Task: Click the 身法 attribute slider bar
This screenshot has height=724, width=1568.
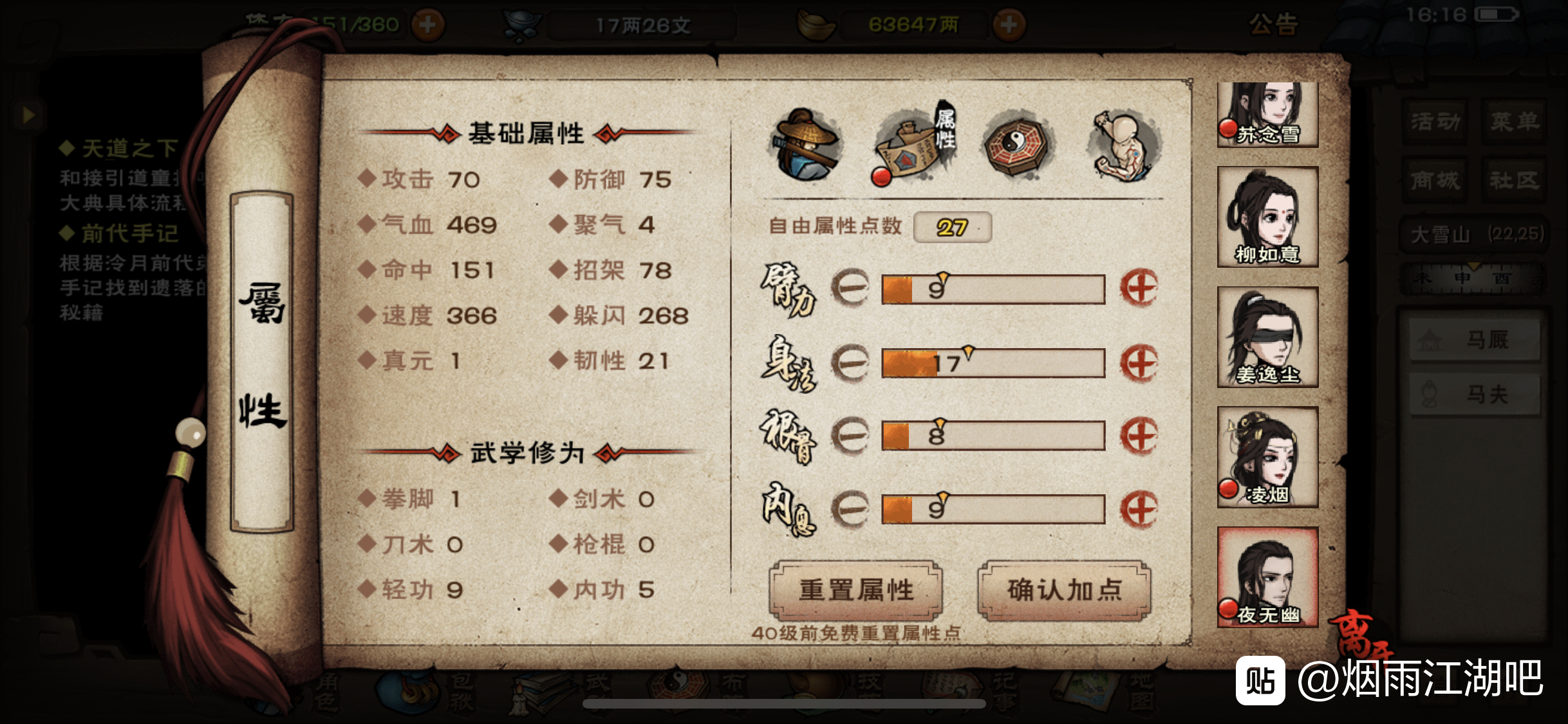Action: tap(993, 363)
